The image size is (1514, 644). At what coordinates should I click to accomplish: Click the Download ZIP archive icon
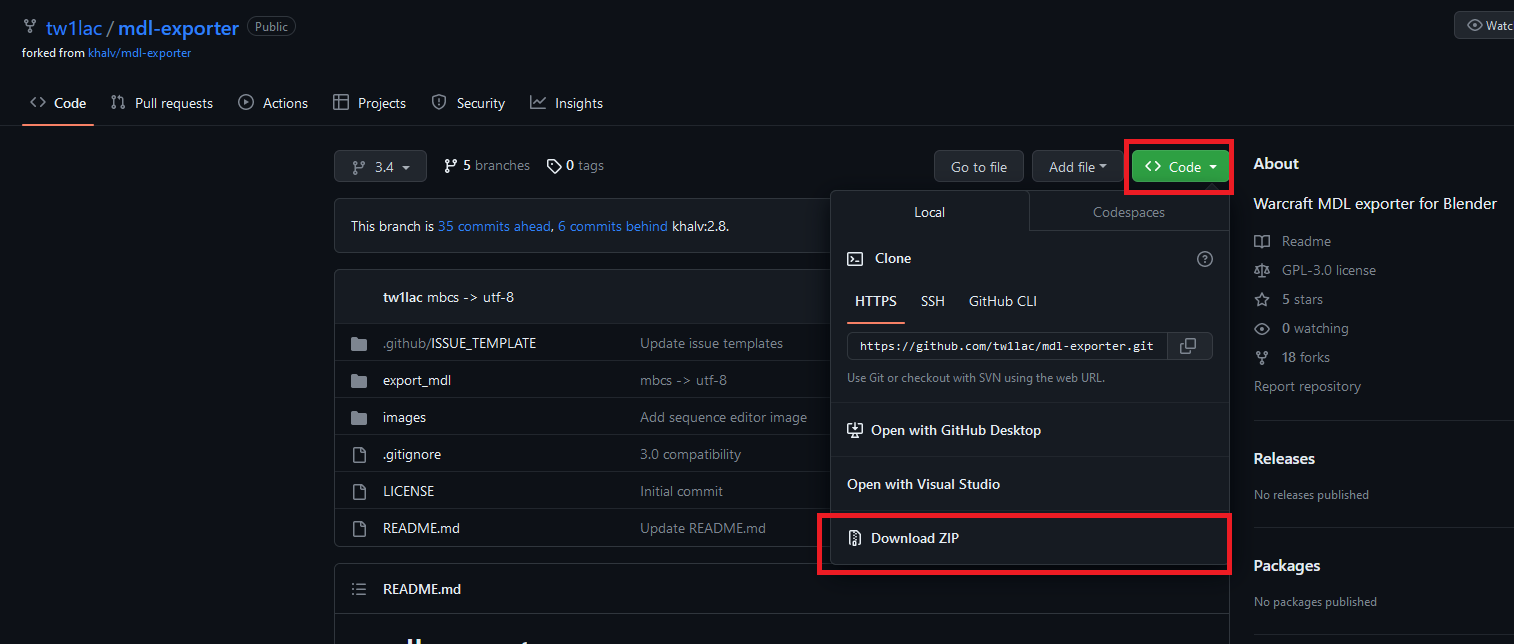[x=854, y=538]
